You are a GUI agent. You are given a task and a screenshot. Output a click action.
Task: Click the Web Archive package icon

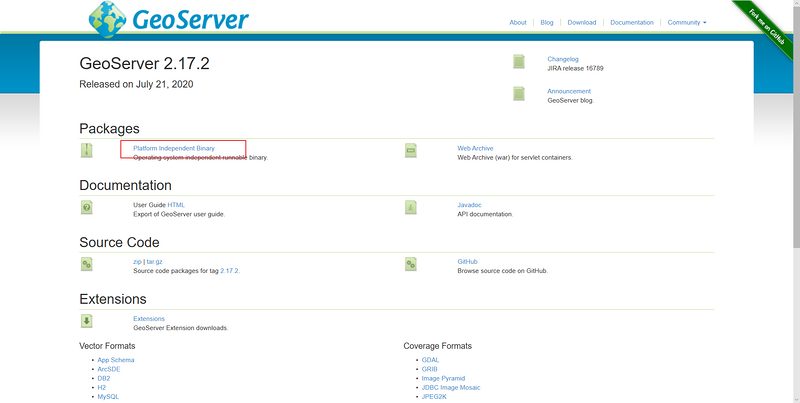point(411,150)
